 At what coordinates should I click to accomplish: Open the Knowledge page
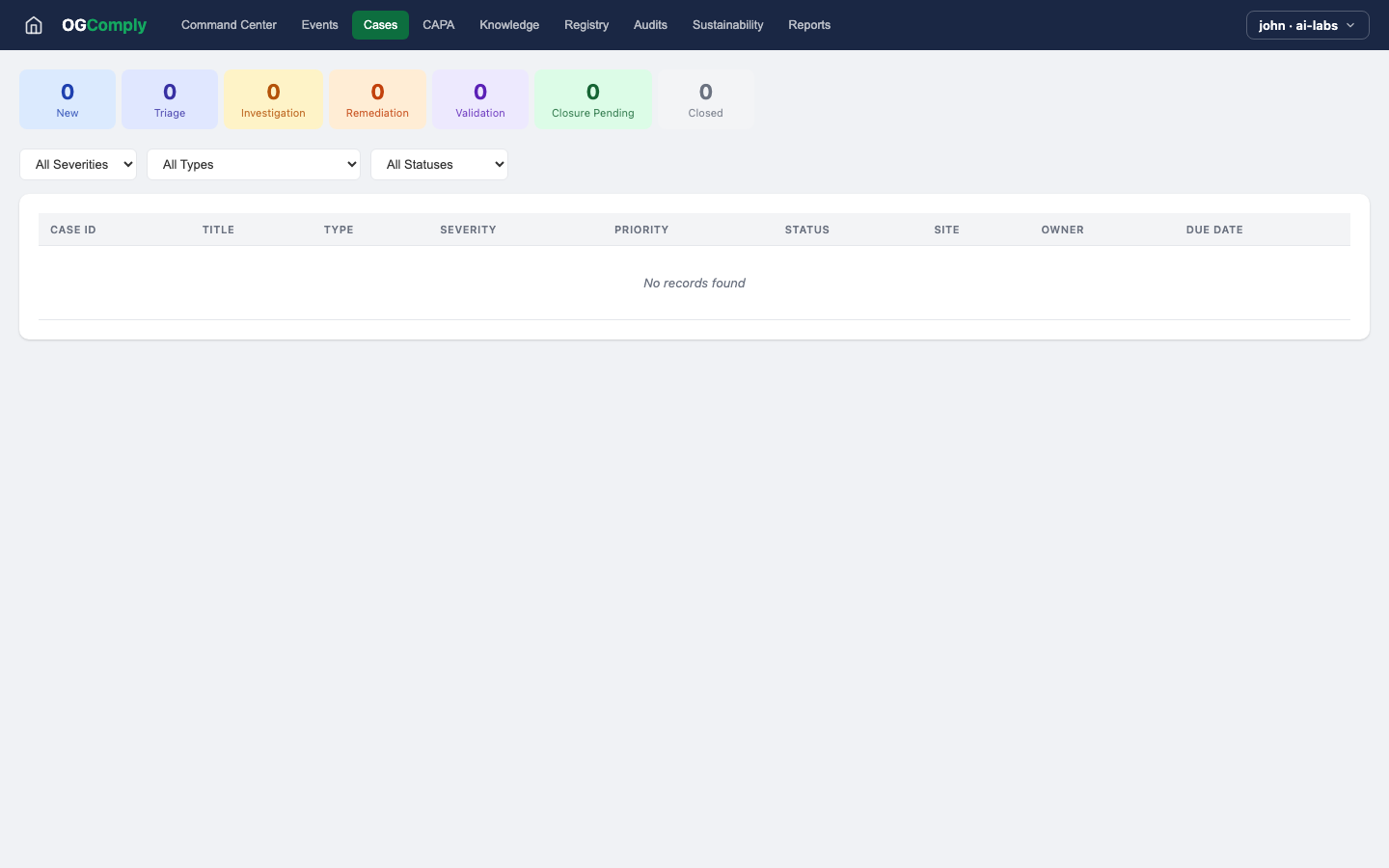click(509, 25)
